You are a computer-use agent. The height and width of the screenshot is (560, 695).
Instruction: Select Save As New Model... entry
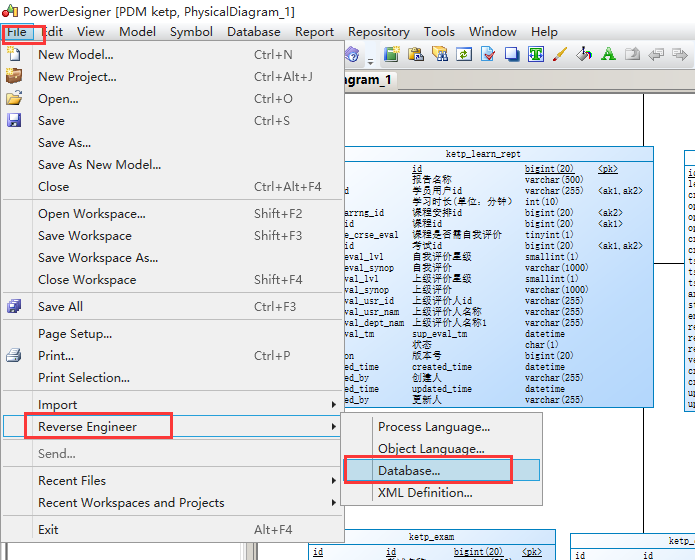173,164
